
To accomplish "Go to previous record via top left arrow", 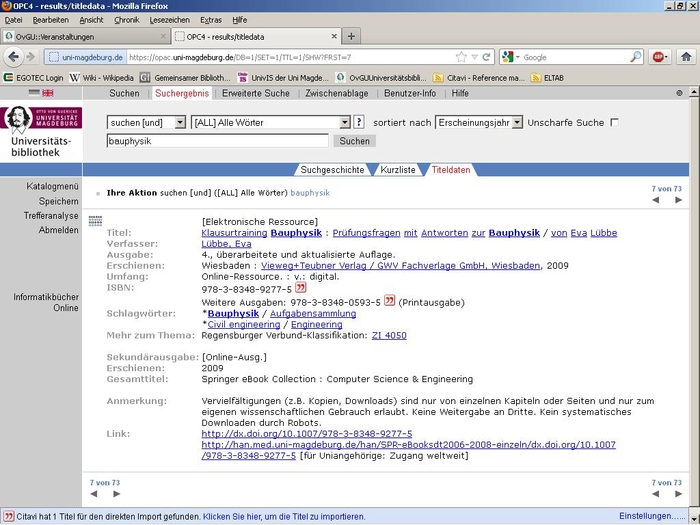I will (x=655, y=200).
